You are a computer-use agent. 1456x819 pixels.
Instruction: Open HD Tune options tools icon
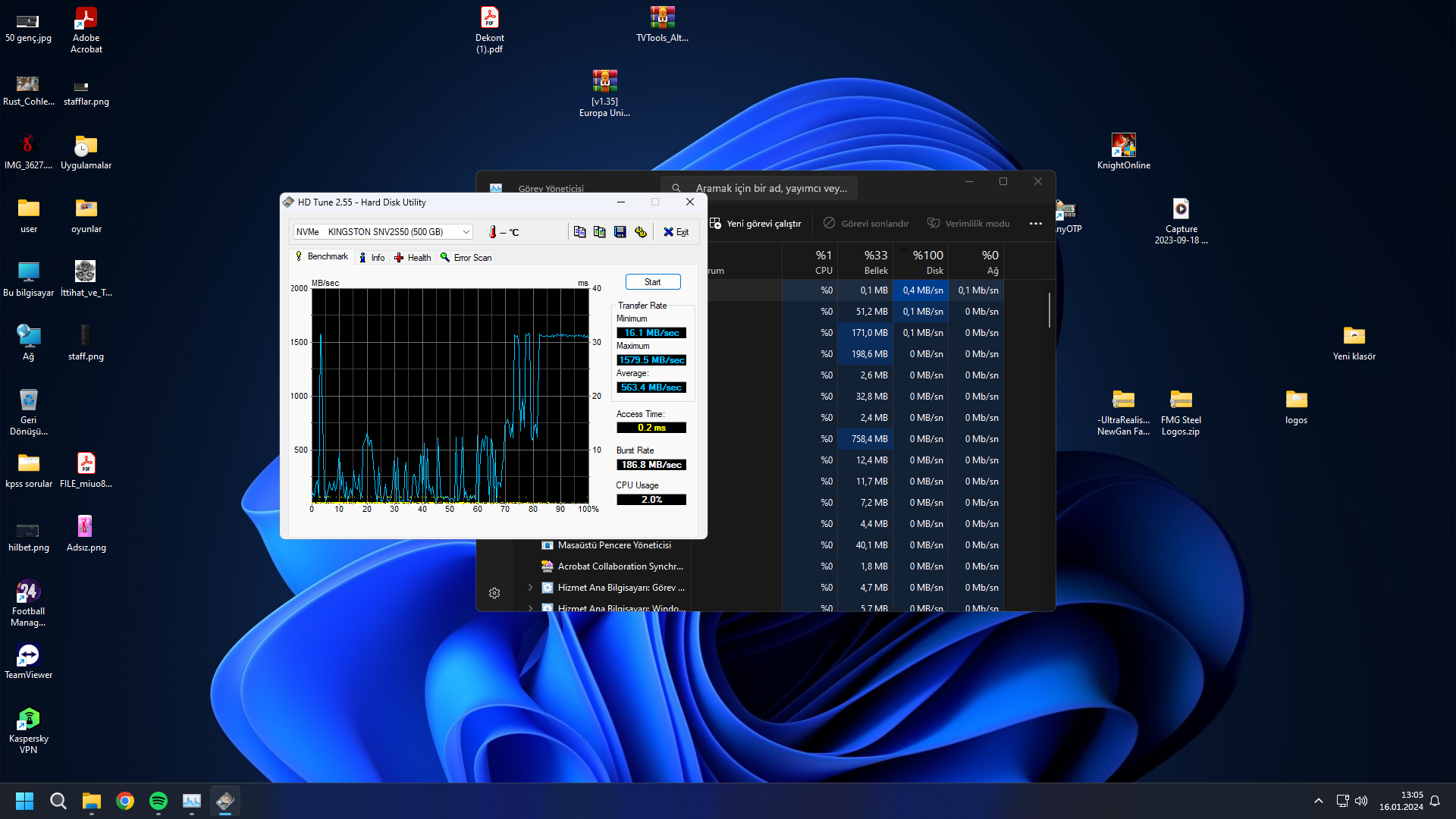[641, 232]
